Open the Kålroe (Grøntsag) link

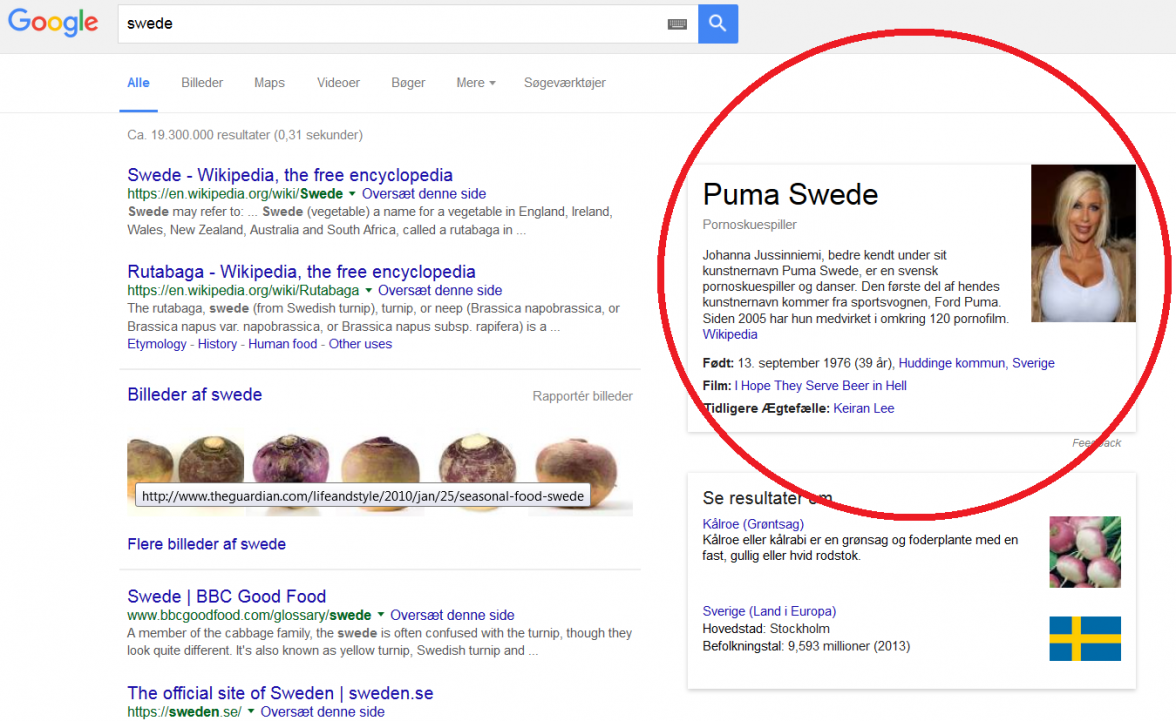coord(752,523)
